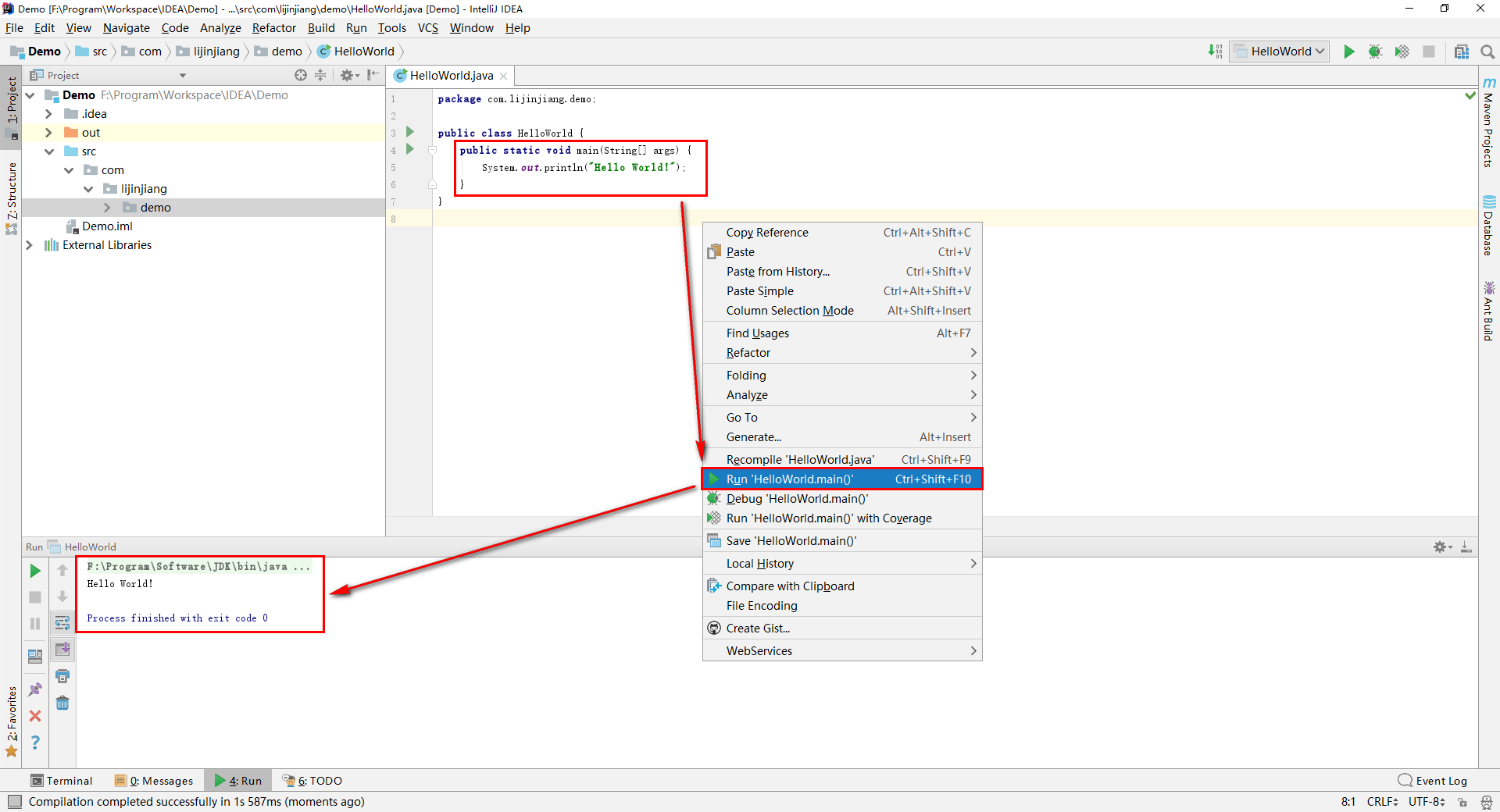
Task: Hide Run panel with download-arrow icon
Action: pyautogui.click(x=1466, y=547)
